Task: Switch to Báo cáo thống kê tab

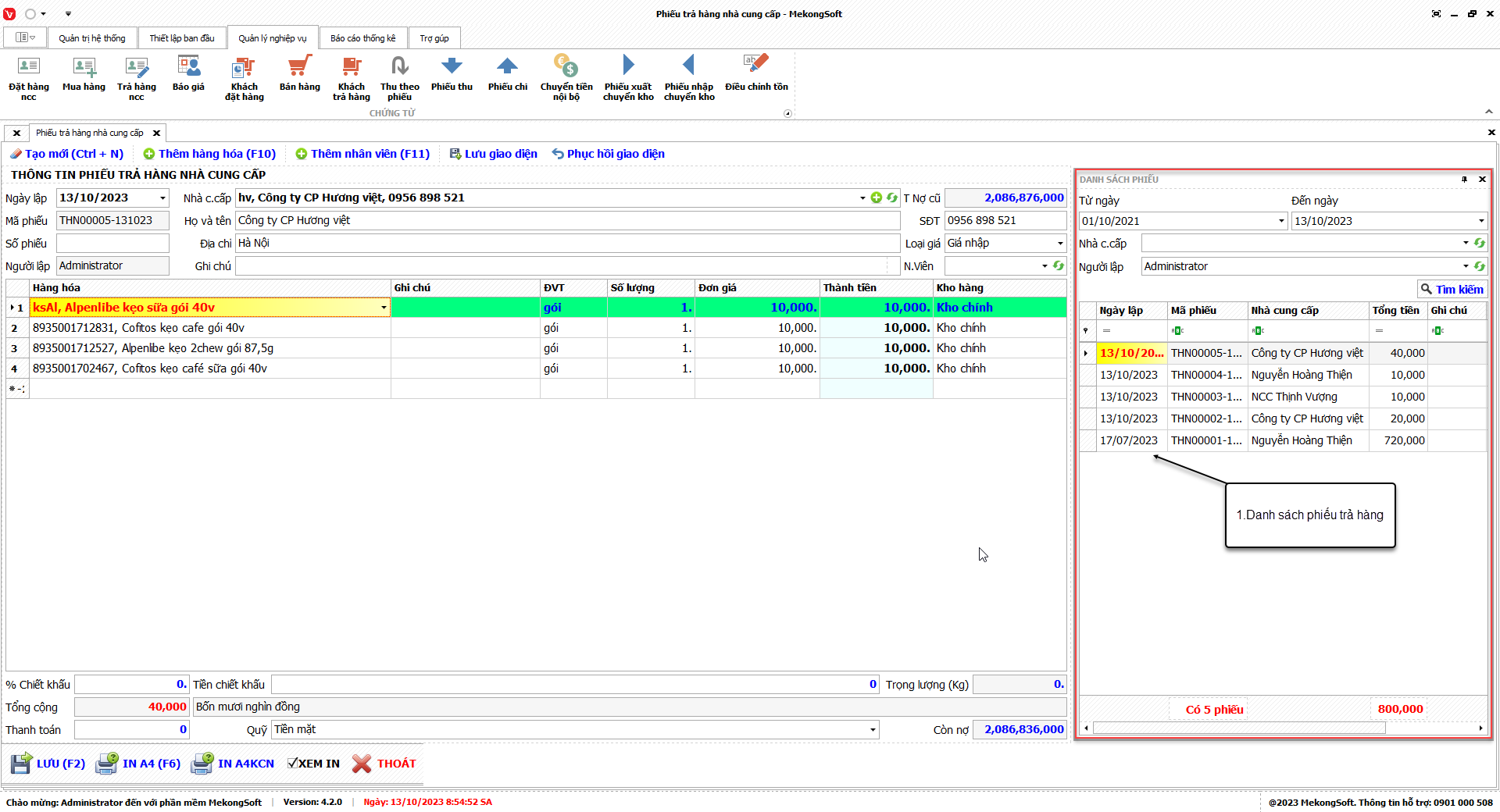Action: [x=362, y=38]
